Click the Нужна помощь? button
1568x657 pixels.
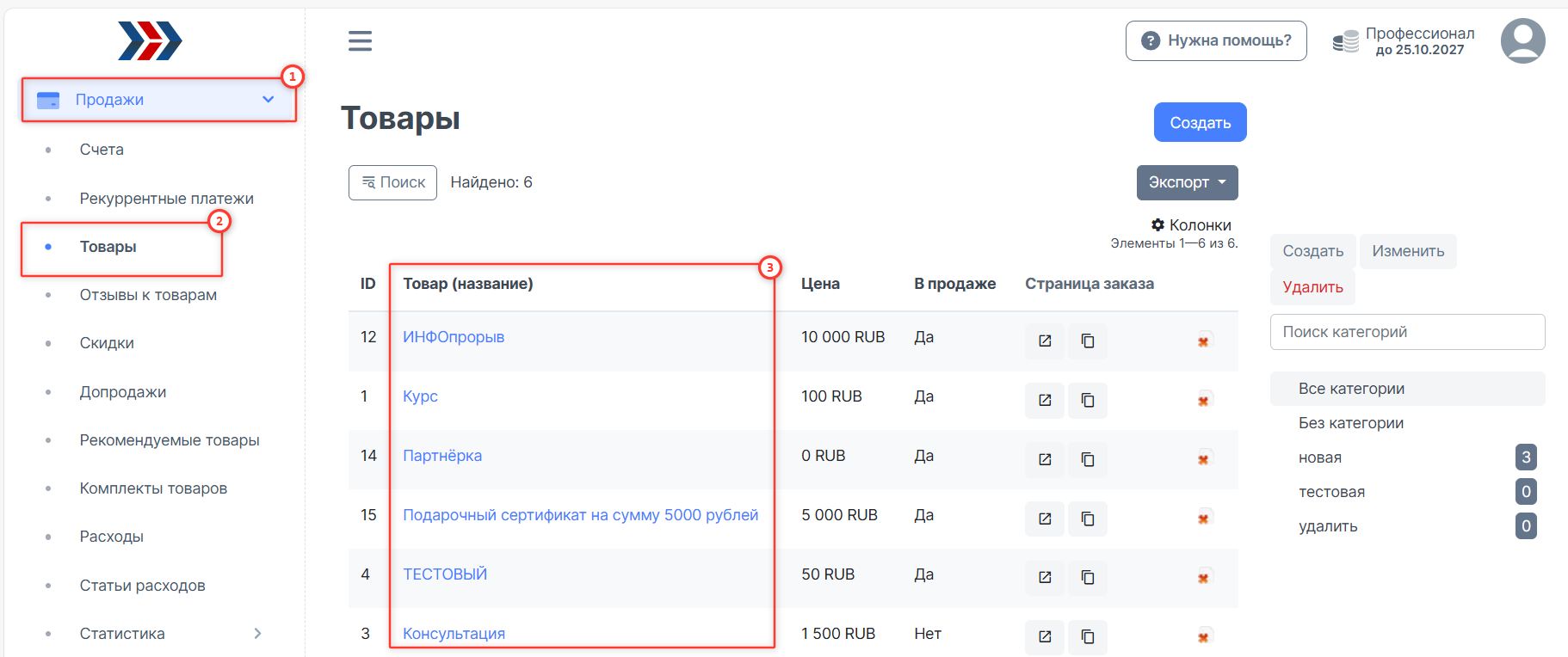pyautogui.click(x=1215, y=40)
